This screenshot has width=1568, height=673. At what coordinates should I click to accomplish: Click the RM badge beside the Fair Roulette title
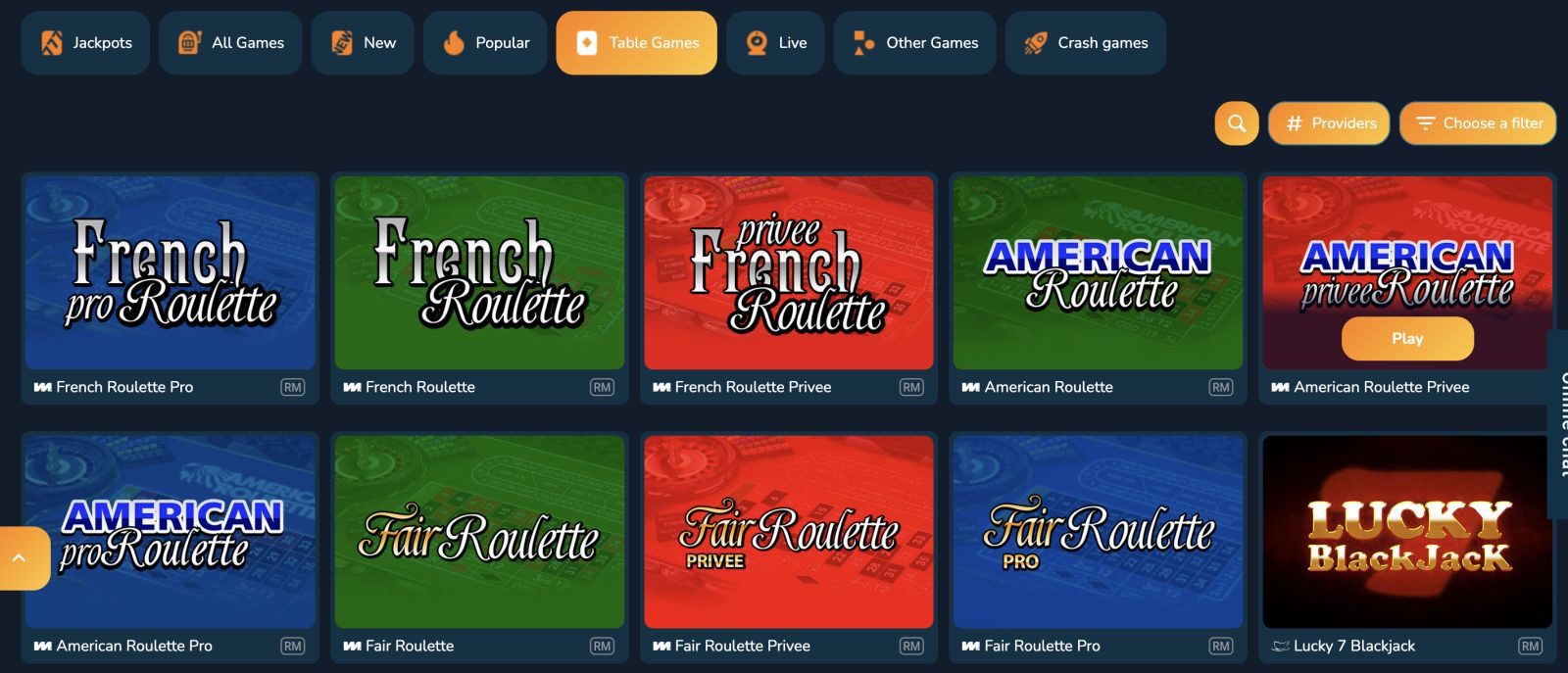click(602, 647)
